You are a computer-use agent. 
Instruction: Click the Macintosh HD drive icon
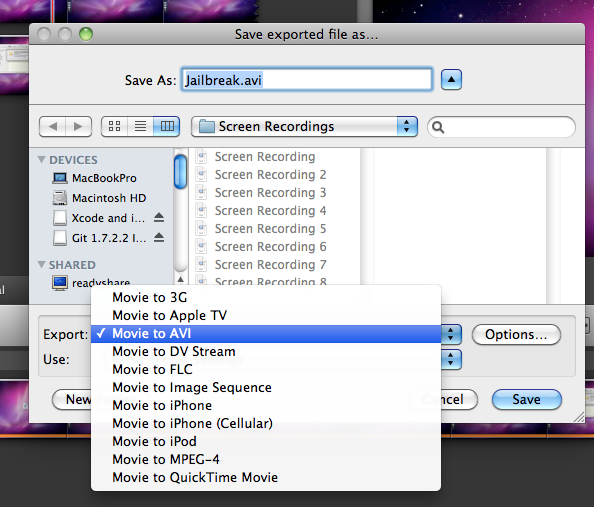(60, 198)
